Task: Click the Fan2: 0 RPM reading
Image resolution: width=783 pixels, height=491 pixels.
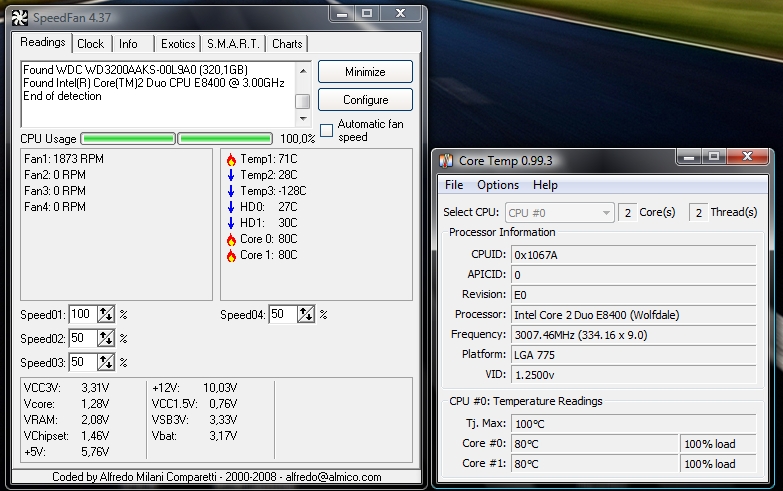Action: (55, 175)
